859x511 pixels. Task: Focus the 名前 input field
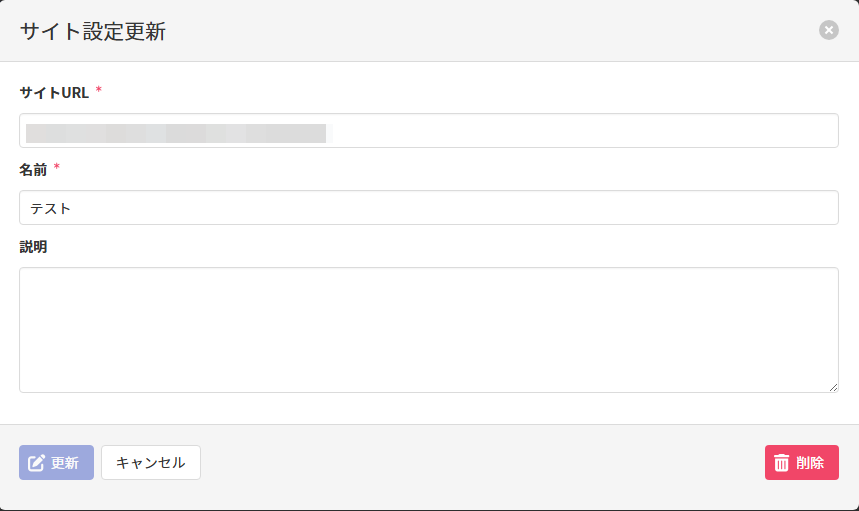click(x=428, y=208)
